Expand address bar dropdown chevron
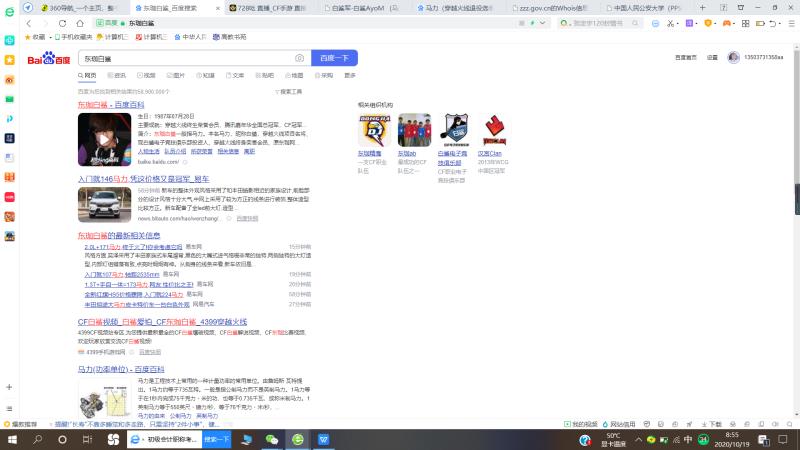 pyautogui.click(x=542, y=23)
